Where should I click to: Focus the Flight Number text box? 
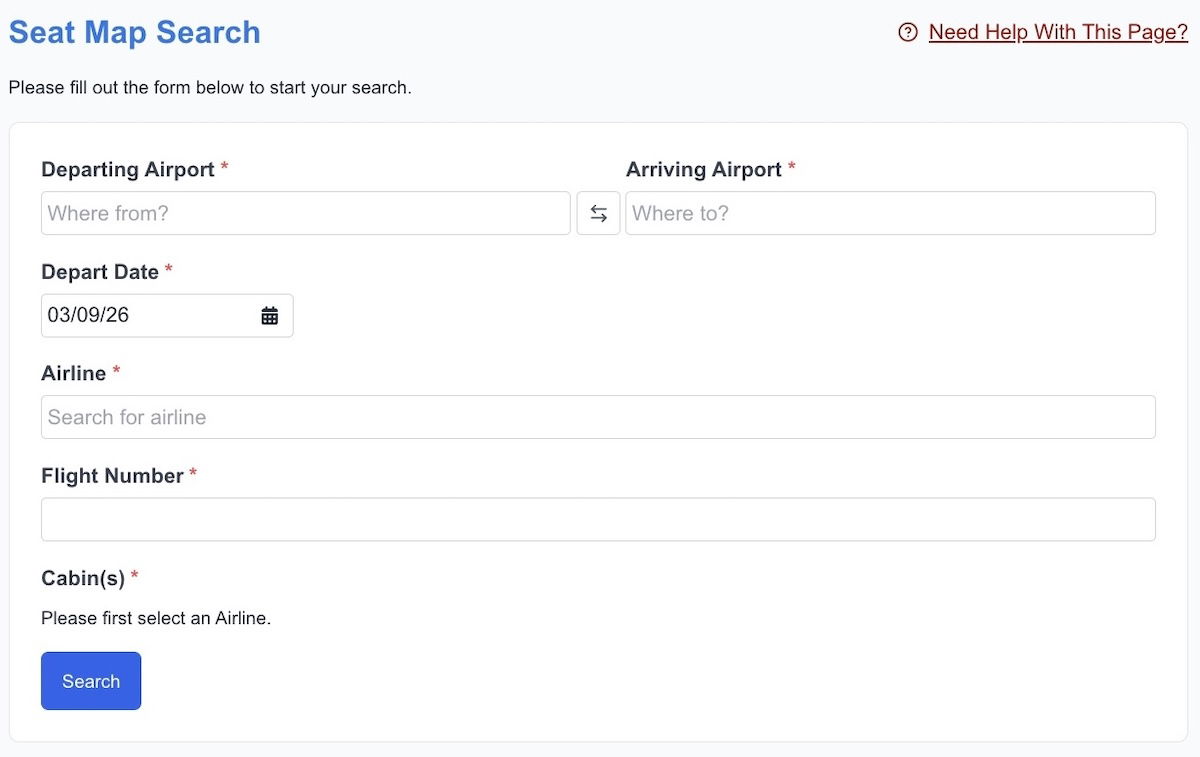(x=597, y=520)
